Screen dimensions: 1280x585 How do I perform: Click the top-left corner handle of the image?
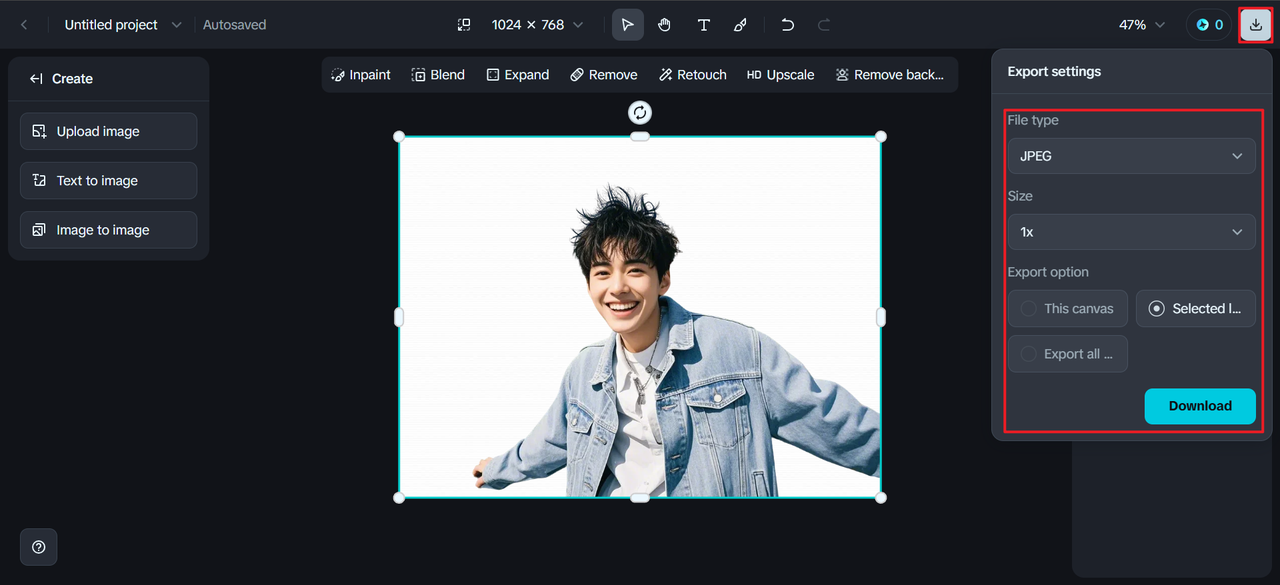(399, 136)
